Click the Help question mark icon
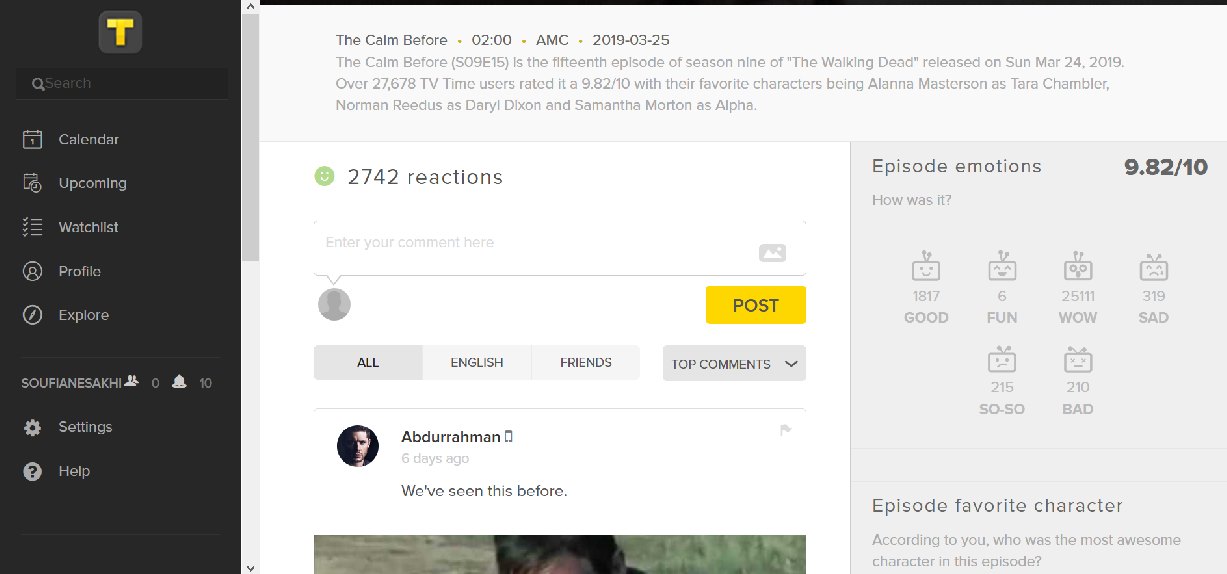This screenshot has height=574, width=1227. pyautogui.click(x=32, y=471)
